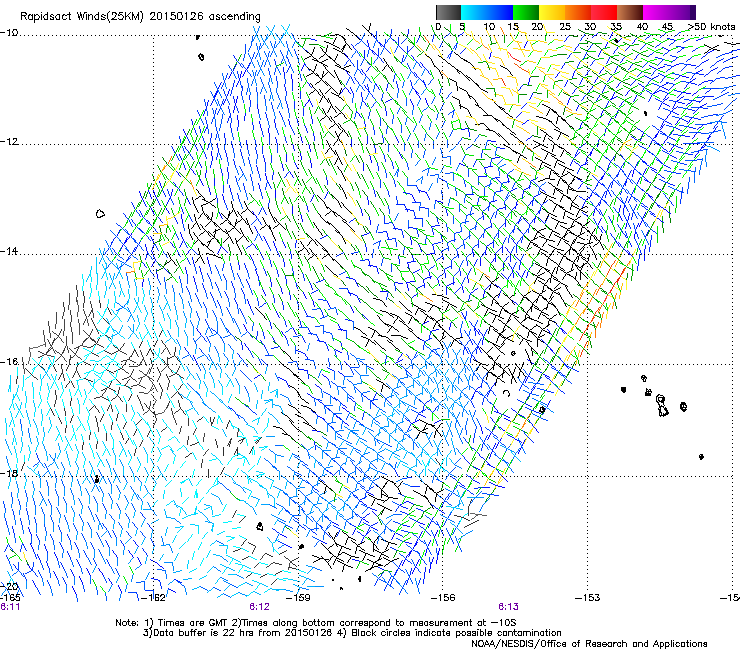Click the '-159' longitude label
This screenshot has width=740, height=650.
tap(299, 598)
